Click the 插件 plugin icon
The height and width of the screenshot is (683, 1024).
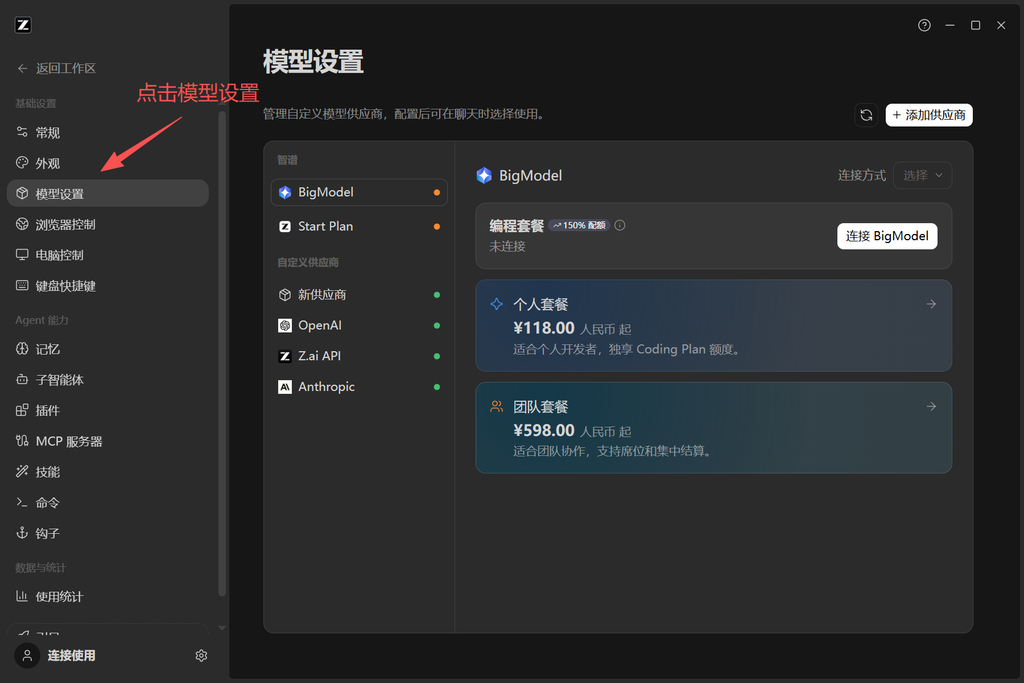click(22, 410)
